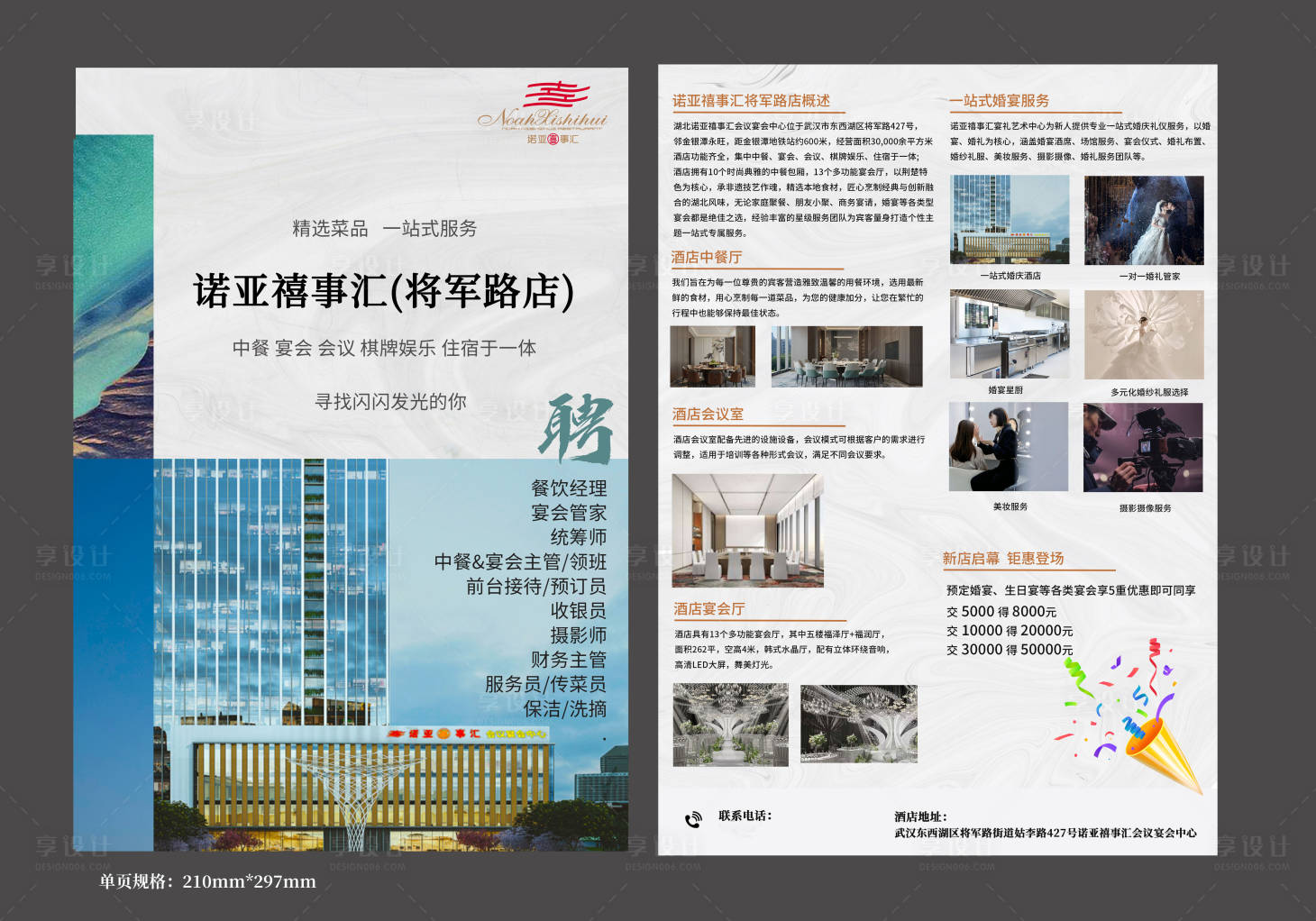Click the heading 诺亚禧事汇将军路店概述
Screen dimensions: 1316x921
coord(752,101)
